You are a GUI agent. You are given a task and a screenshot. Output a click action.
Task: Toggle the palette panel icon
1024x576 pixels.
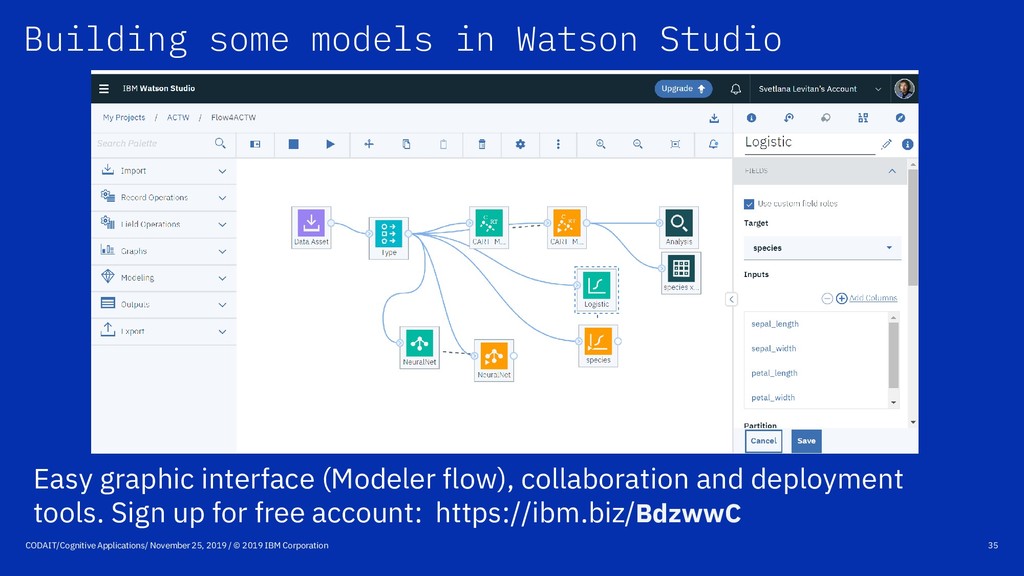255,144
